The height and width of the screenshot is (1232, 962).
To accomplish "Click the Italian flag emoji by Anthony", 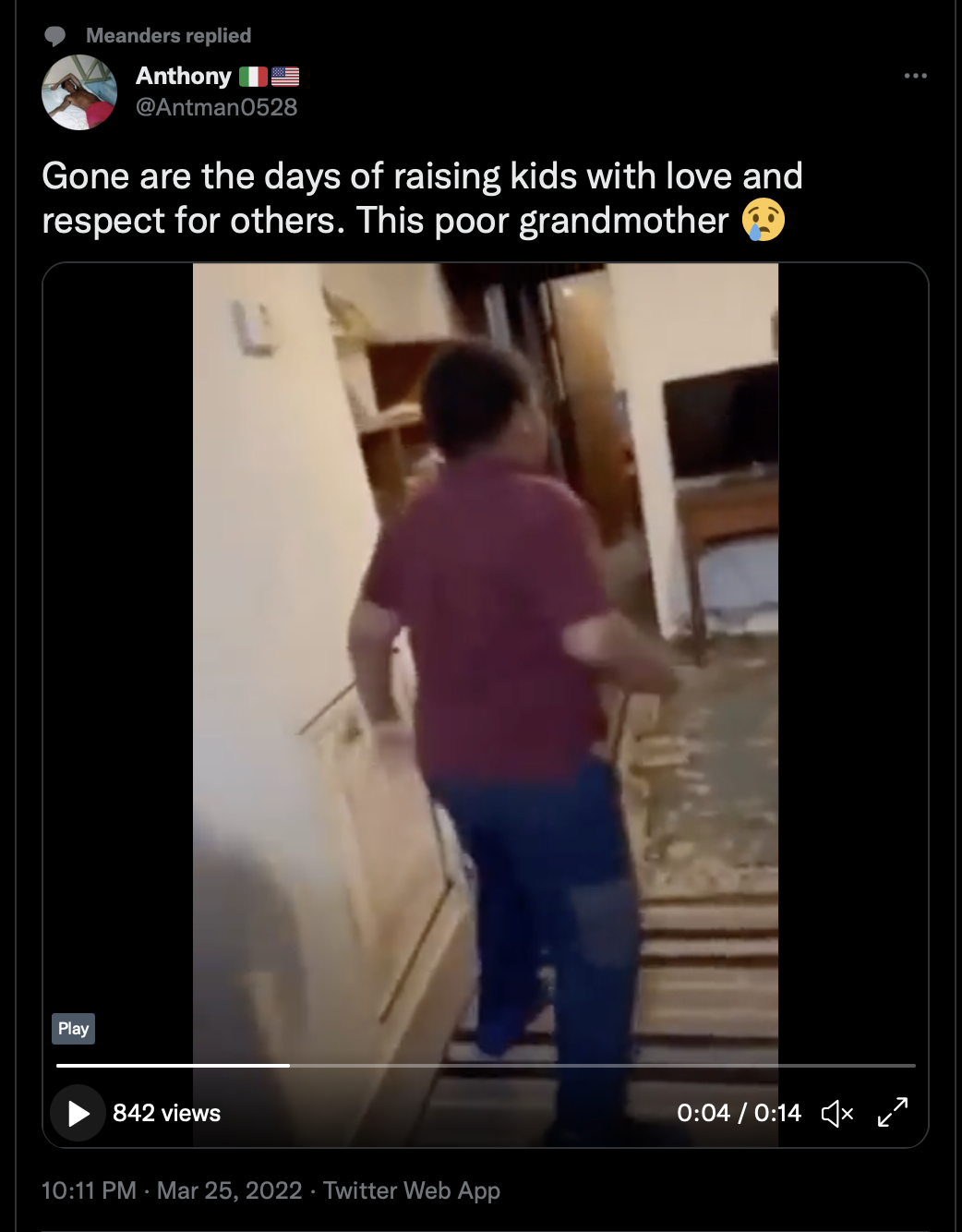I will (x=253, y=77).
